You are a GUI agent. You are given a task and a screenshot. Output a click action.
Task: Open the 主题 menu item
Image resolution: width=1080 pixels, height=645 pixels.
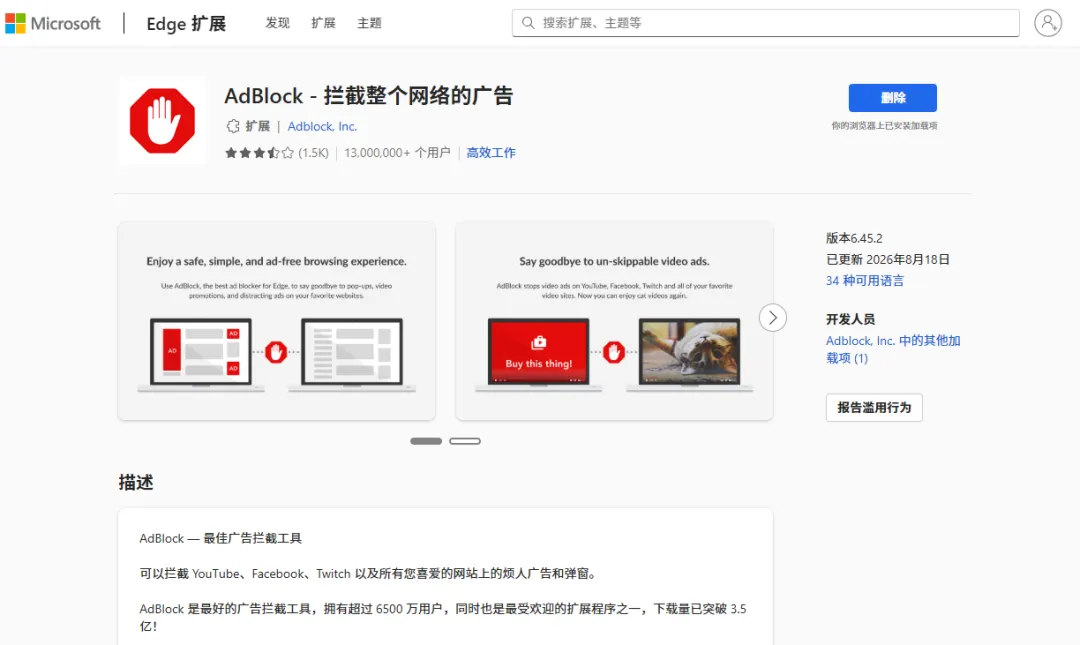(x=369, y=23)
